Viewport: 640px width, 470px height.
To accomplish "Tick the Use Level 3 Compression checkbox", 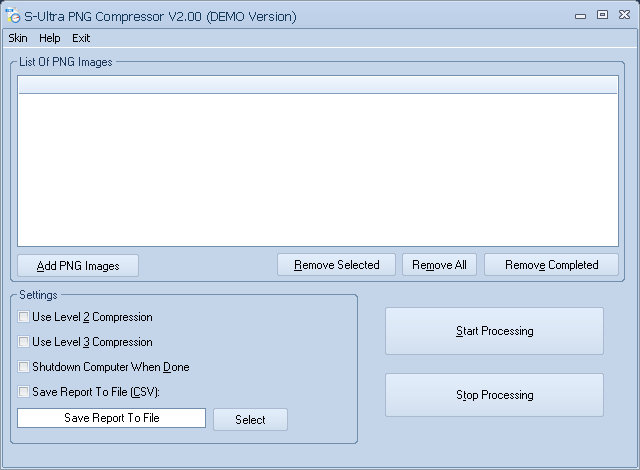I will [23, 342].
